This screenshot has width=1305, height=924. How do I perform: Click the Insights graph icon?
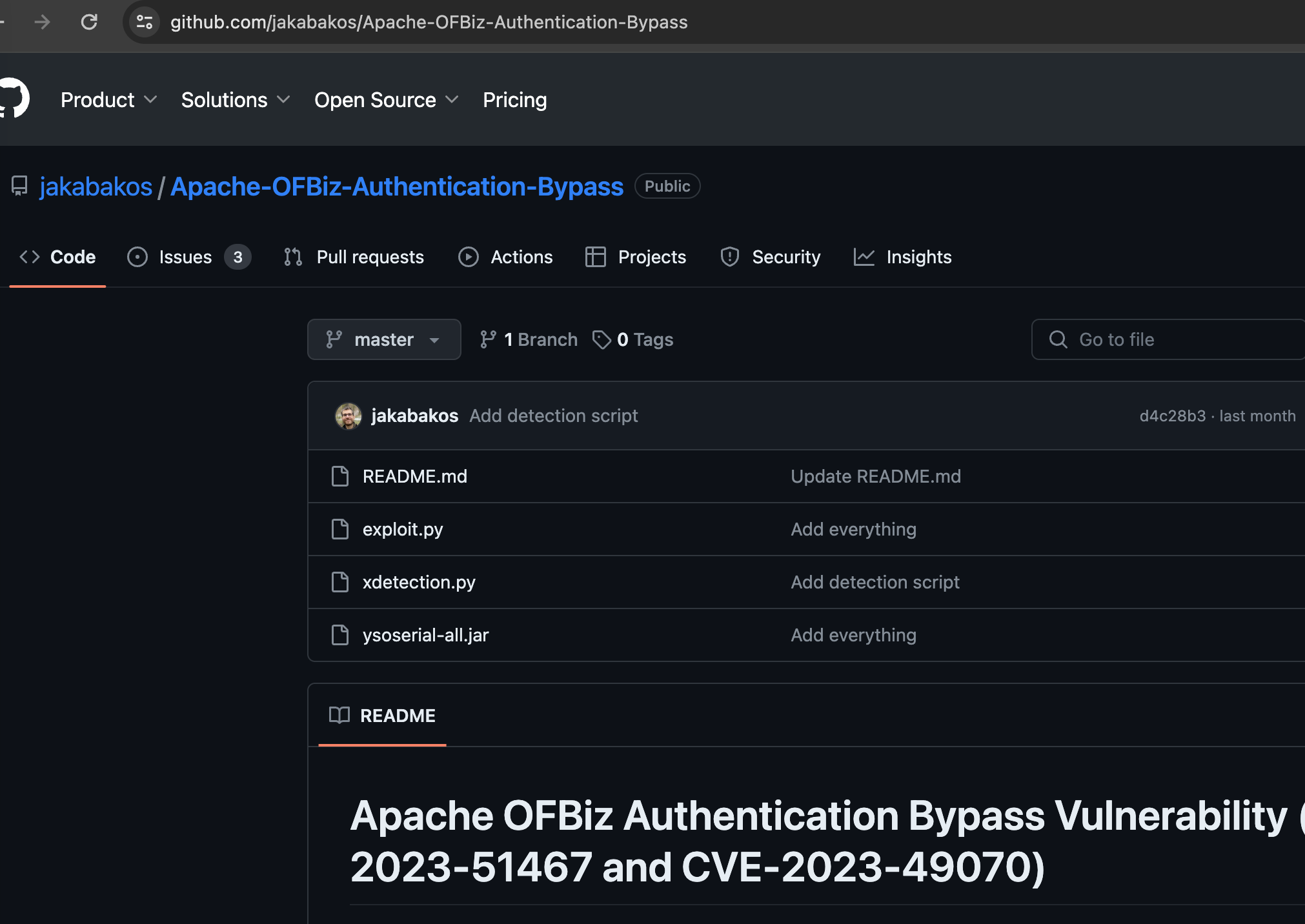pos(864,257)
